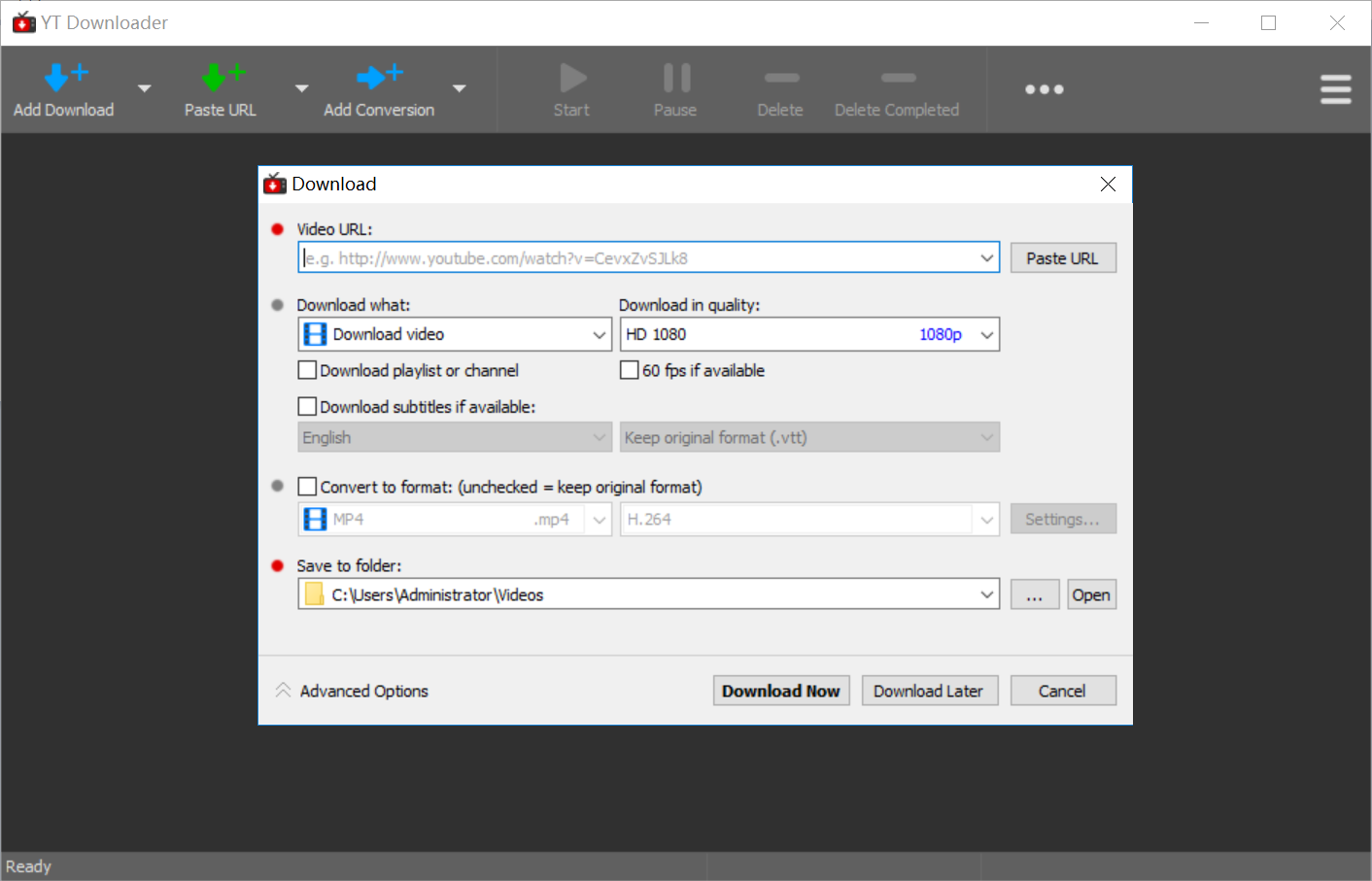Click the Ready status bar text
The width and height of the screenshot is (1372, 881).
click(28, 866)
